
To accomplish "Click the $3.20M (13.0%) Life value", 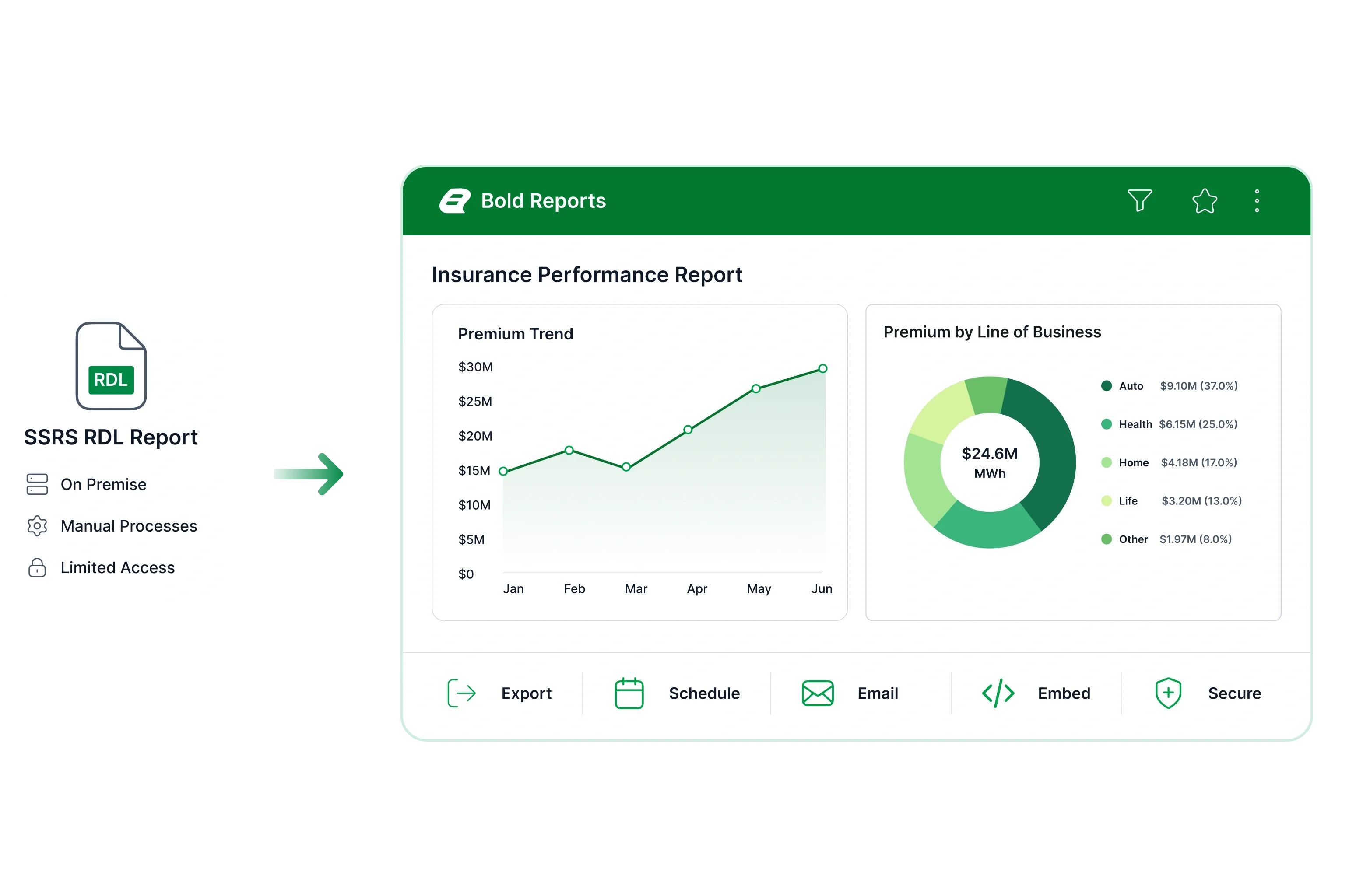I will click(x=1201, y=500).
